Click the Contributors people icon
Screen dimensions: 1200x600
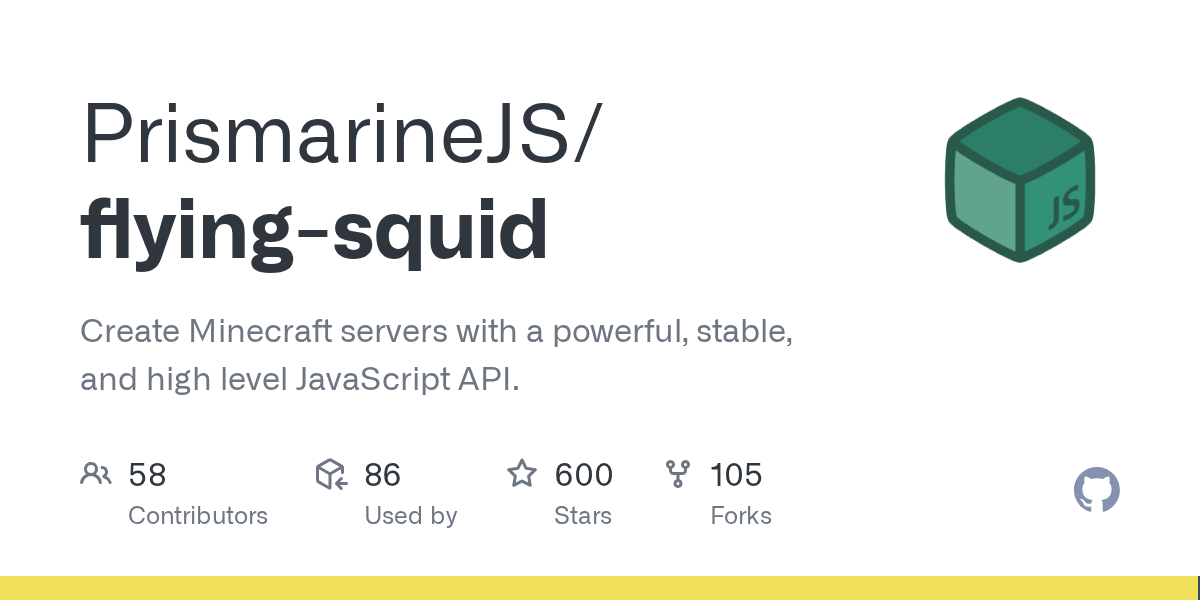point(96,474)
